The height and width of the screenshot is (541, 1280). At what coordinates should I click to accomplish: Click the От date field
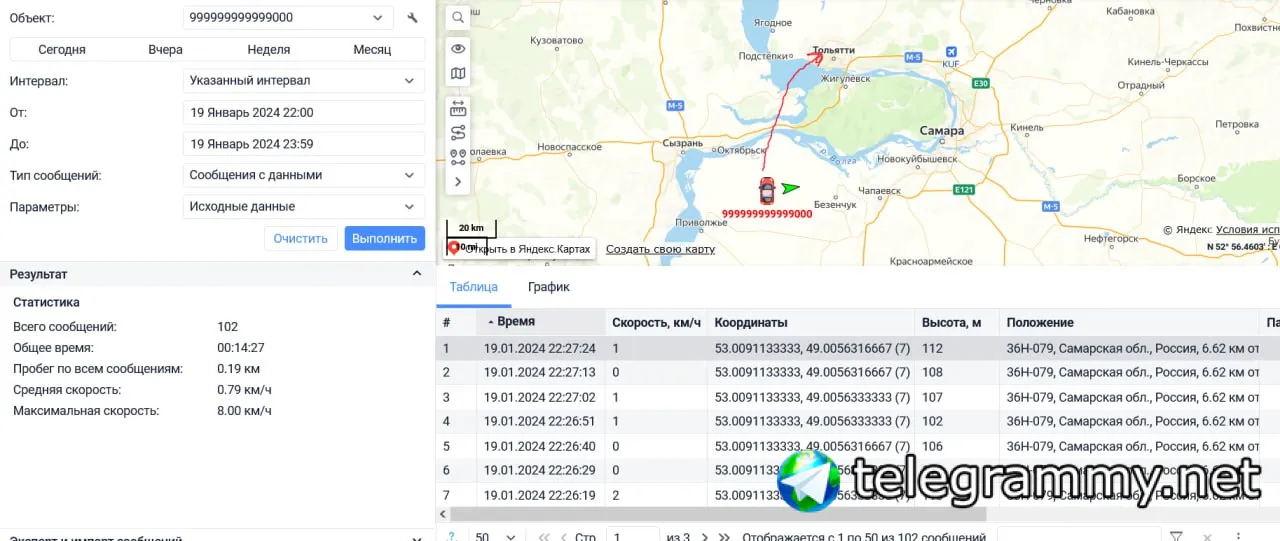304,113
